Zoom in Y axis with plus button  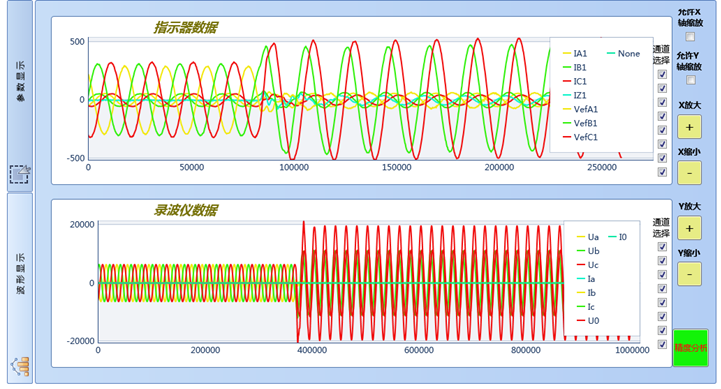click(x=689, y=228)
